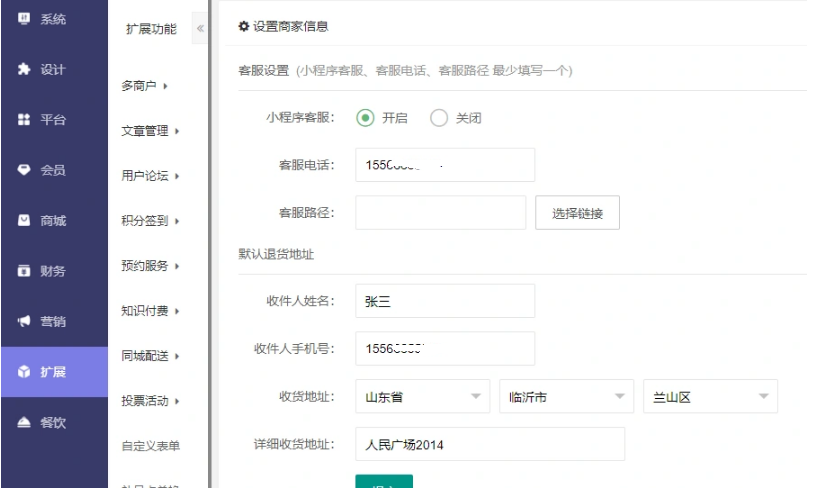This screenshot has width=826, height=488.
Task: Open the 自定义表单 menu link
Action: (150, 446)
